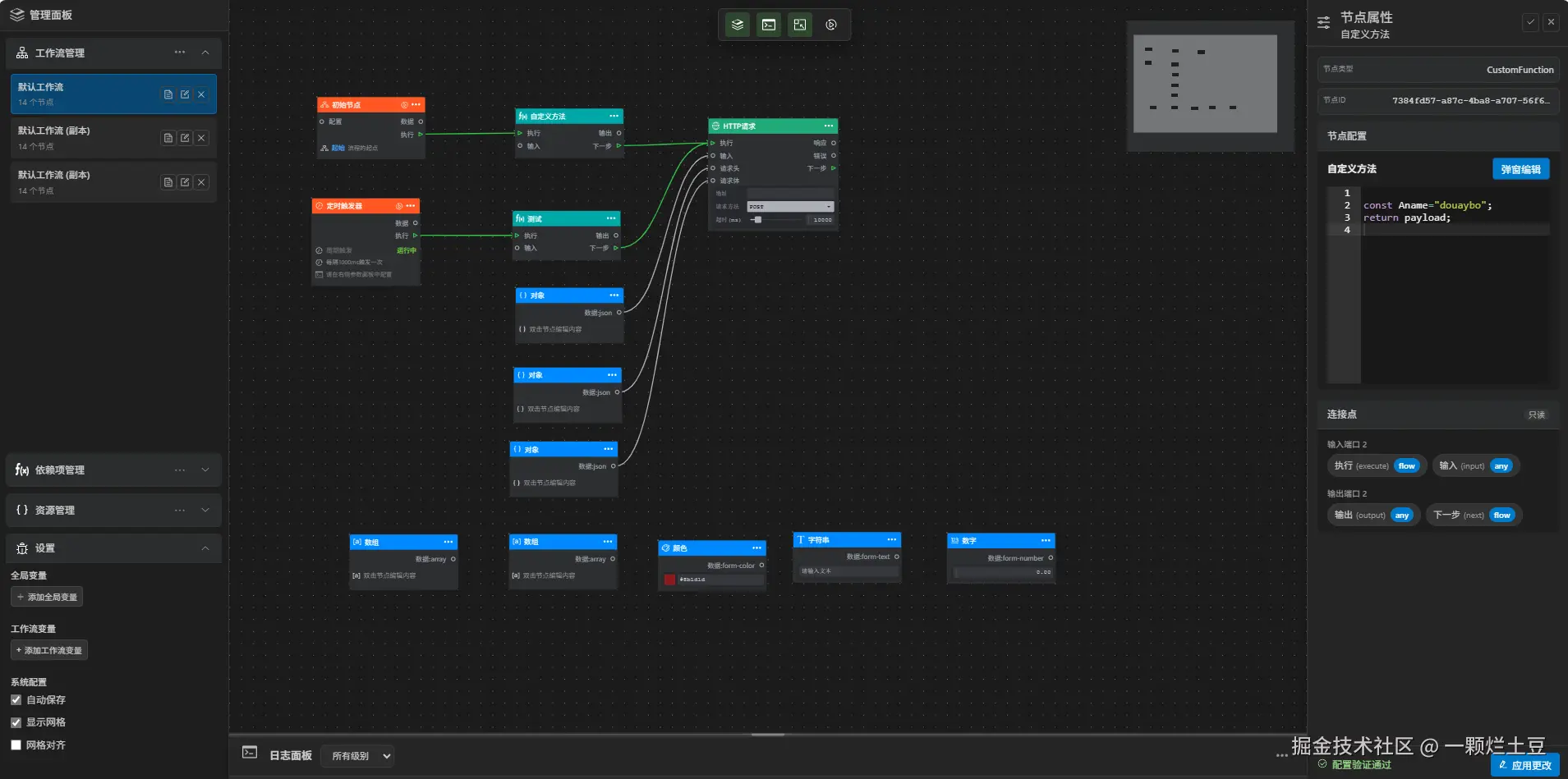Click the red color swatch in 颜色 node
This screenshot has height=779, width=1568.
[669, 580]
